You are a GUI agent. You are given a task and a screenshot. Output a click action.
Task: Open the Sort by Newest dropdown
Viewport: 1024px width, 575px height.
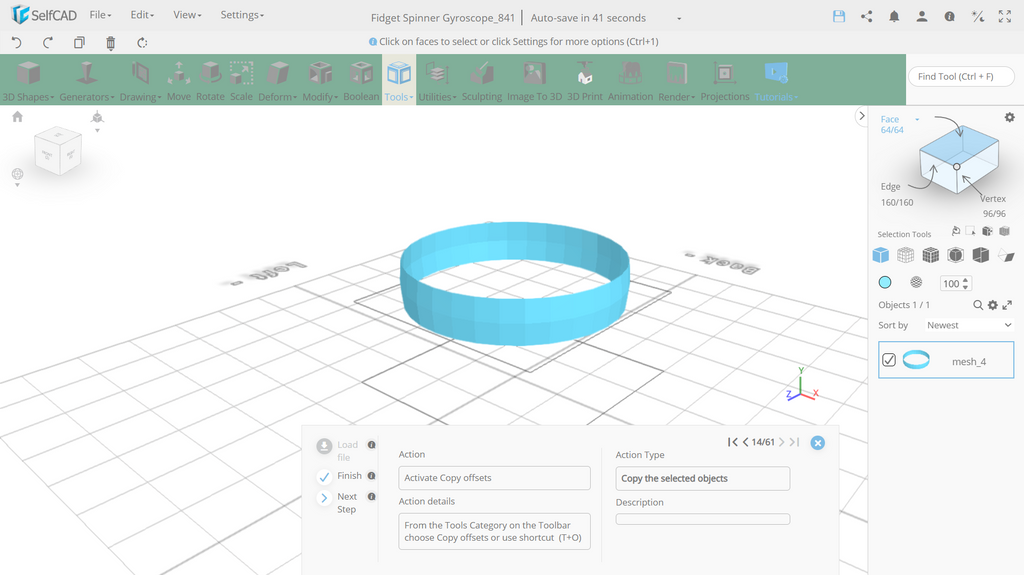click(x=968, y=325)
